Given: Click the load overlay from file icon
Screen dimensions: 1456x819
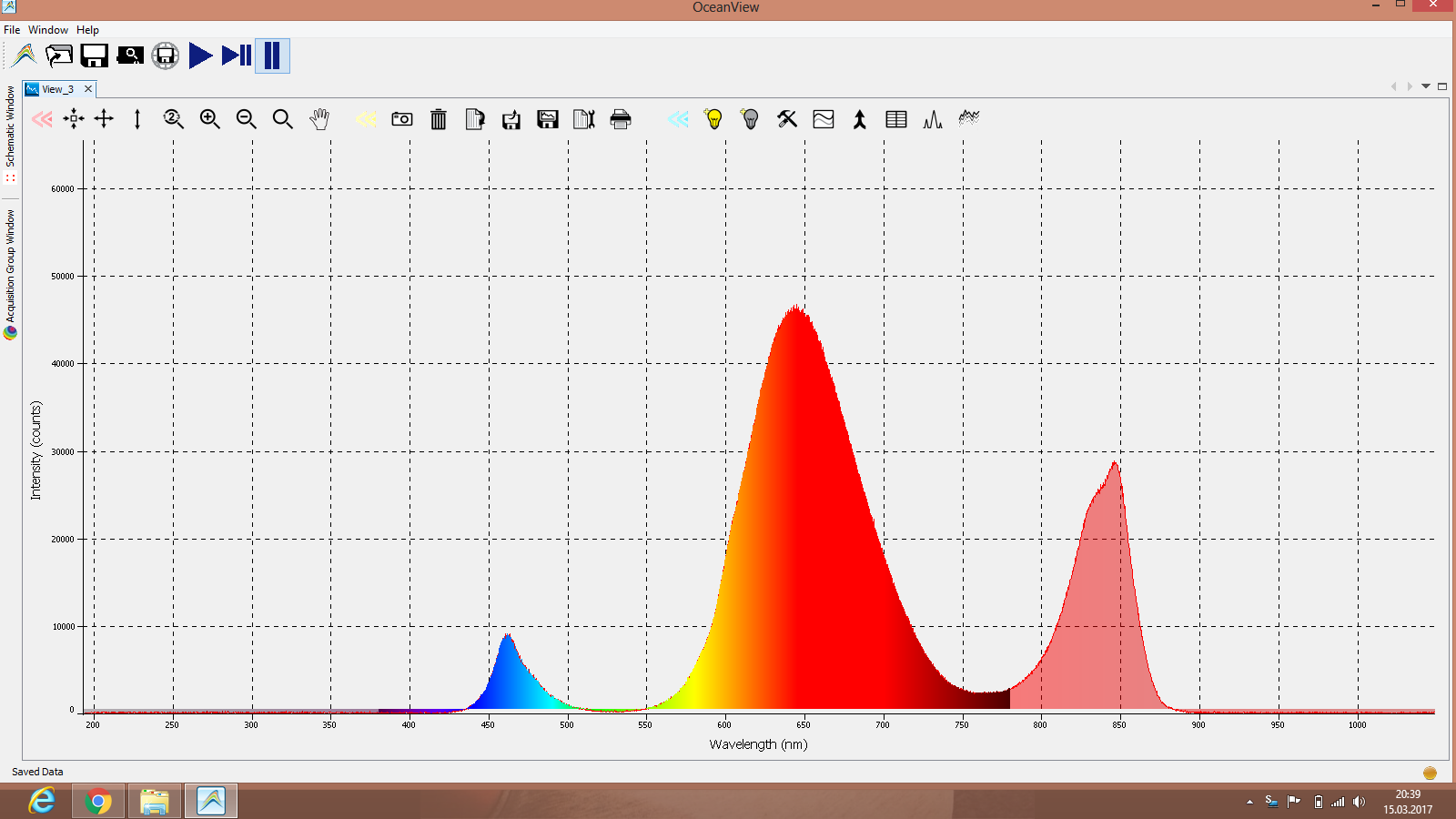Looking at the screenshot, I should tap(511, 119).
